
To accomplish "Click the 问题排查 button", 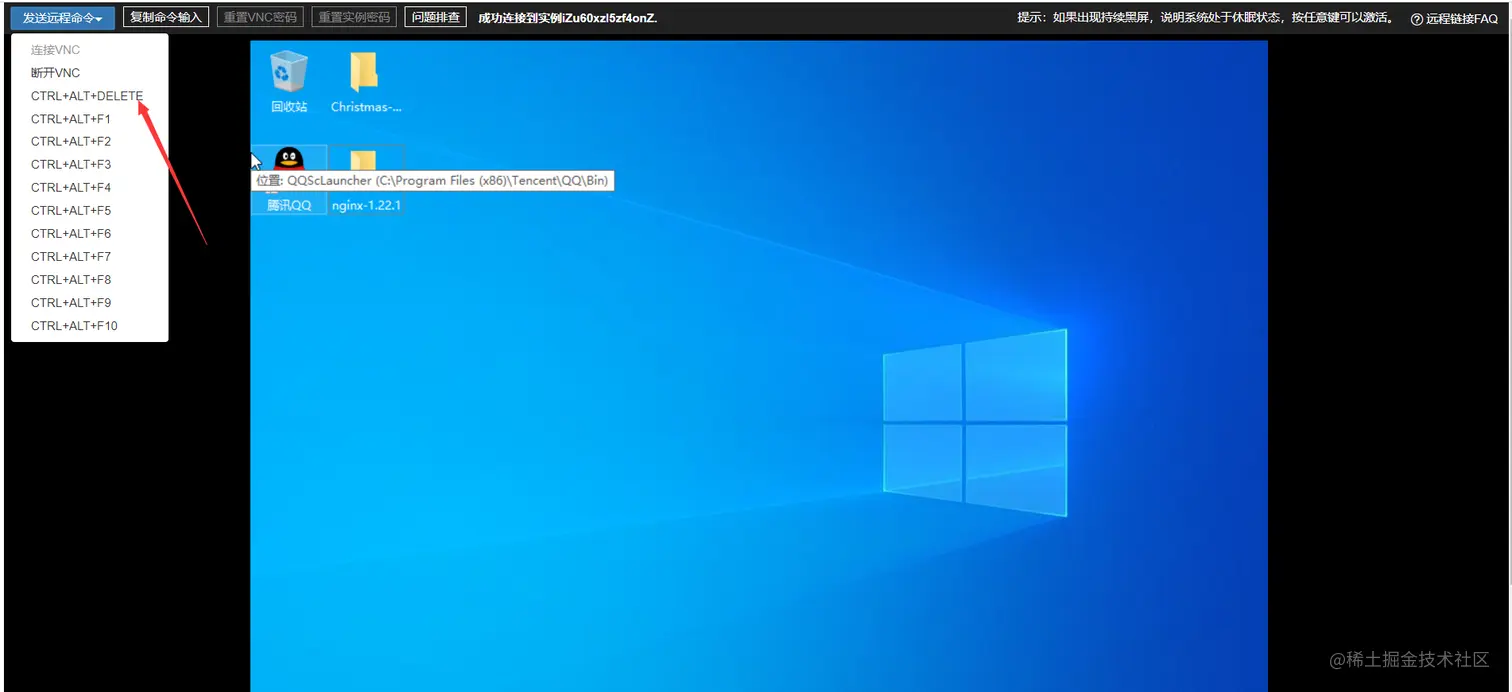I will point(436,17).
